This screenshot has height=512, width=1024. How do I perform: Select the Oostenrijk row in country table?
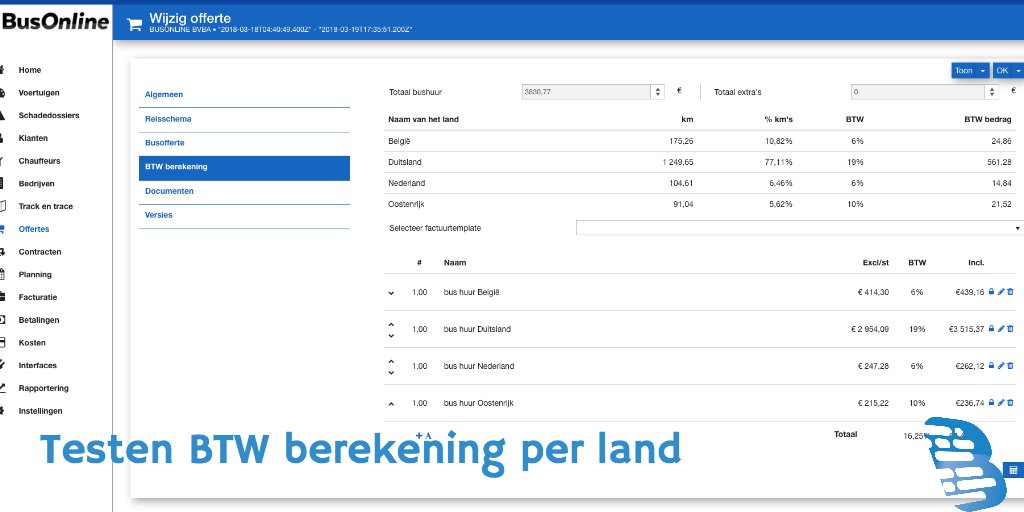pos(700,204)
